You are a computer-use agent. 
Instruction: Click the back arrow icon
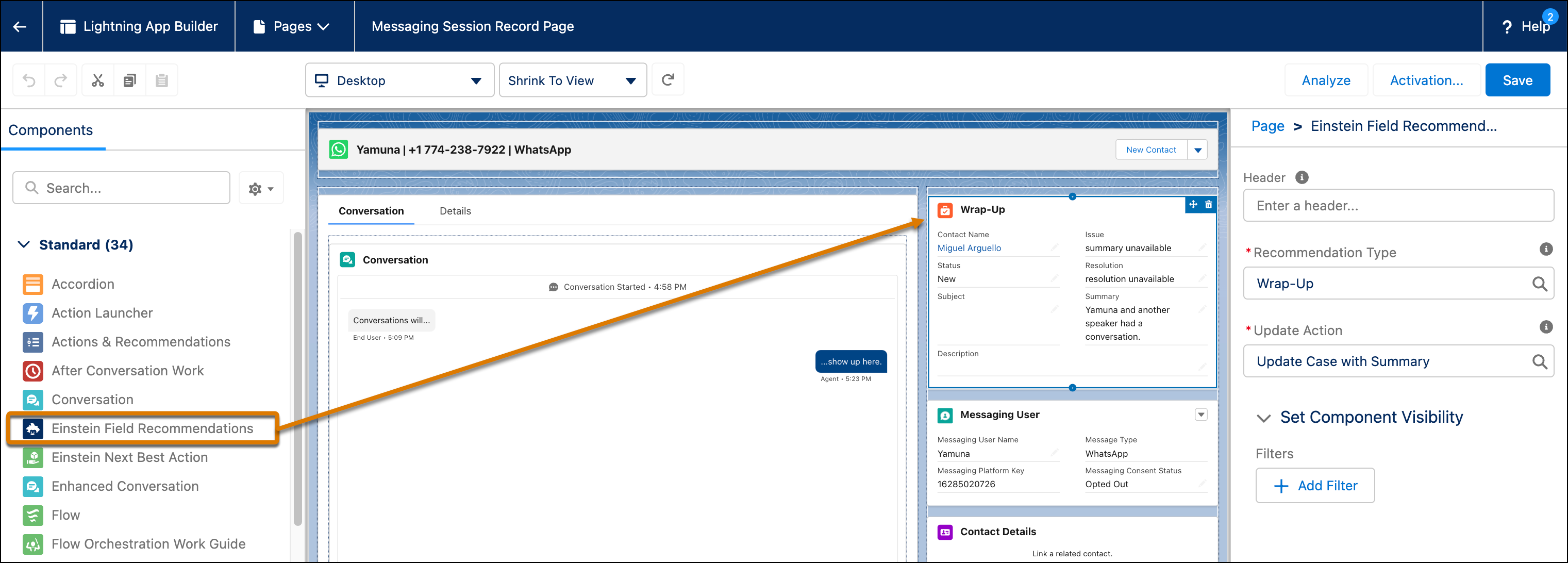tap(20, 26)
